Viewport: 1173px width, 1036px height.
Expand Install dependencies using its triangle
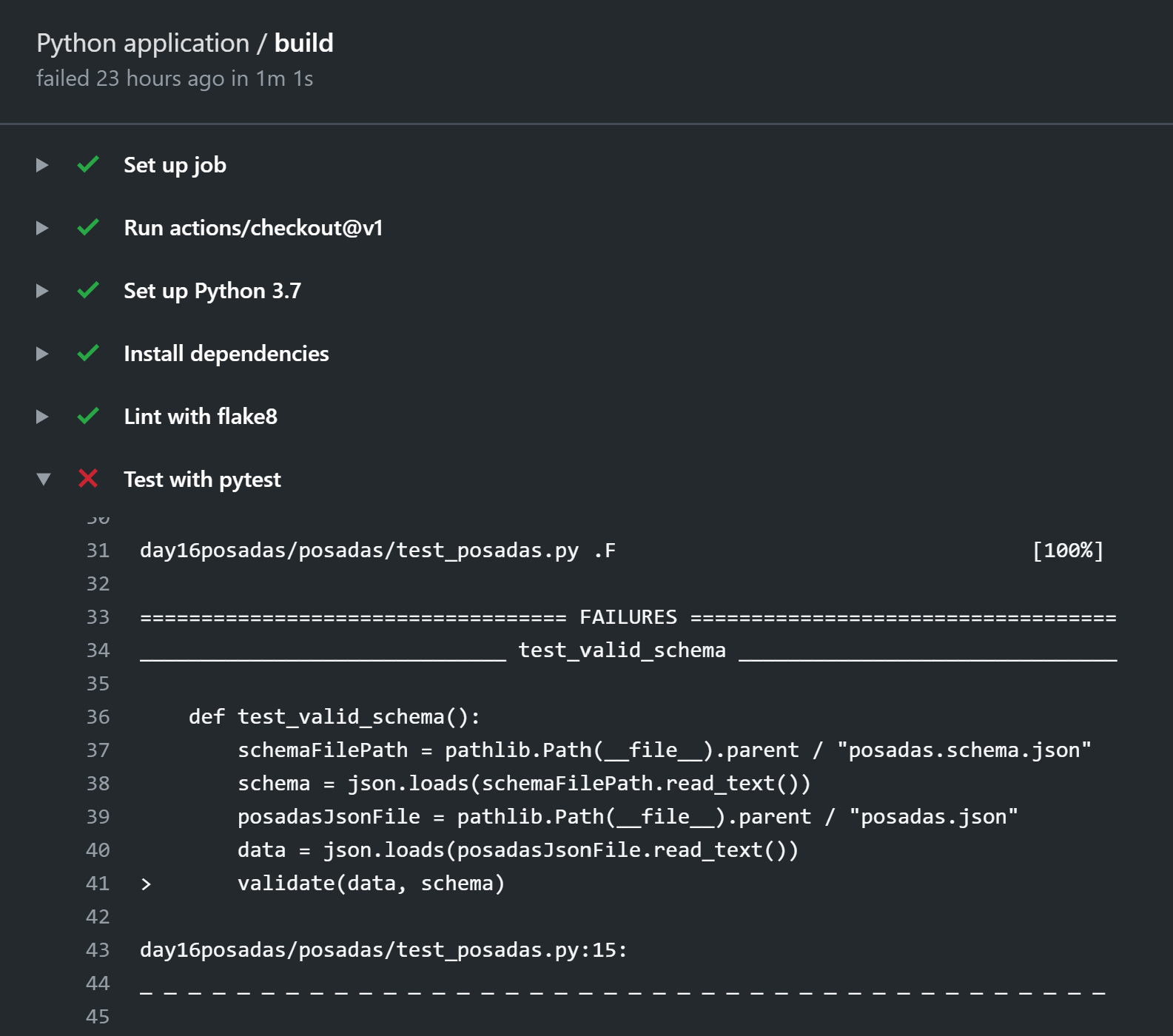[x=42, y=353]
